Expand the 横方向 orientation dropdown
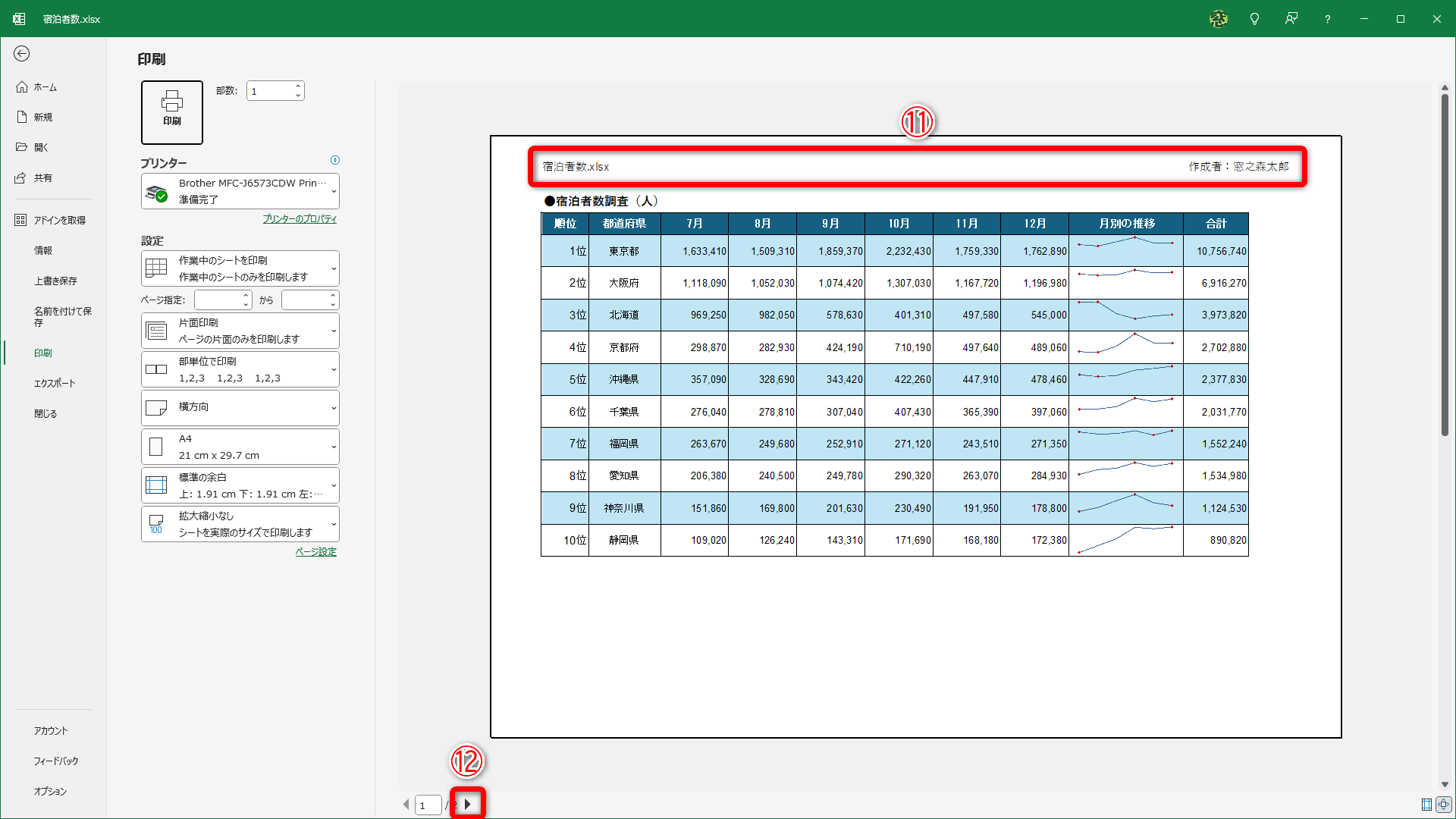This screenshot has height=819, width=1456. pos(240,408)
